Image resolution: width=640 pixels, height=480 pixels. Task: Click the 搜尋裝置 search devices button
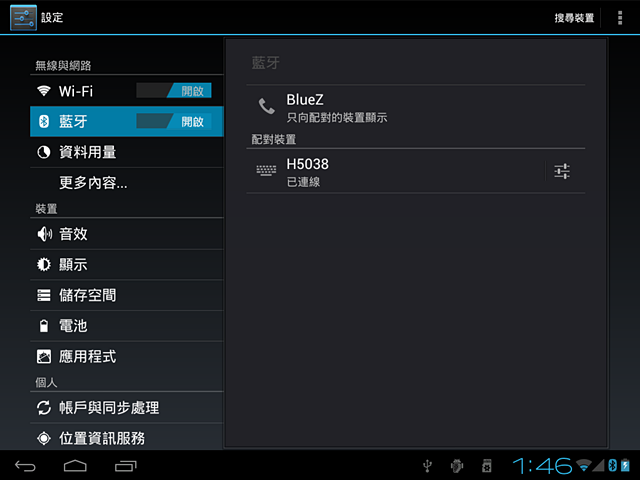click(574, 18)
